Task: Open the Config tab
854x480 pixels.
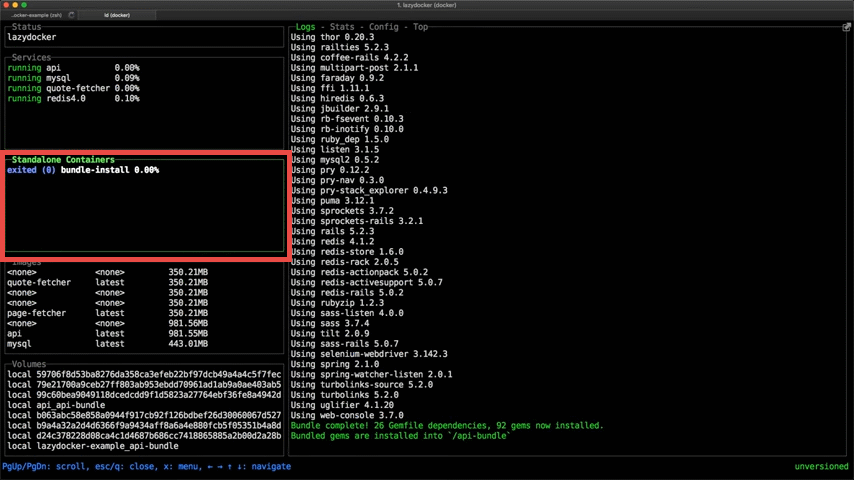Action: pyautogui.click(x=383, y=27)
